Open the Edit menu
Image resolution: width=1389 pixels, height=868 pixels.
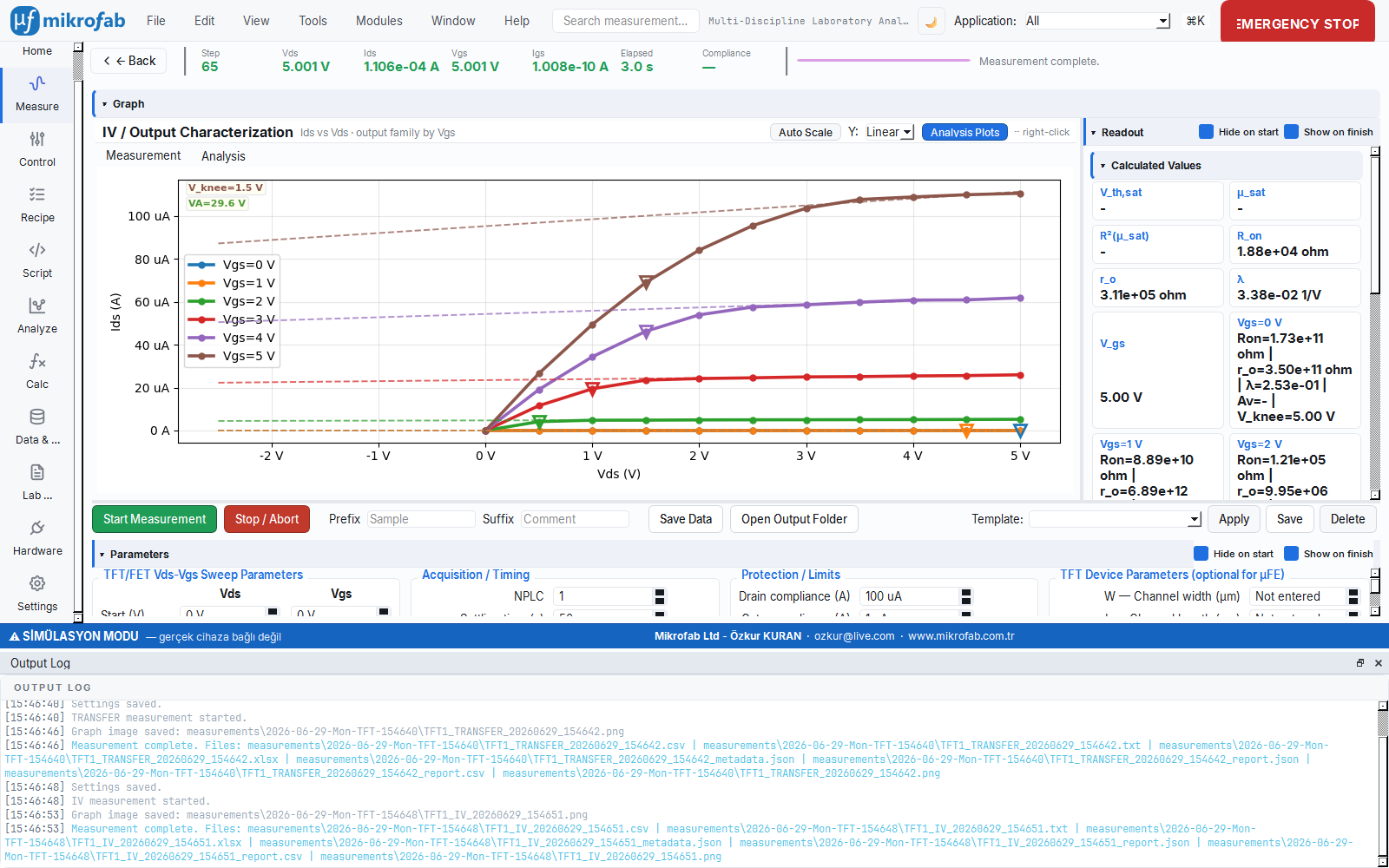(205, 21)
